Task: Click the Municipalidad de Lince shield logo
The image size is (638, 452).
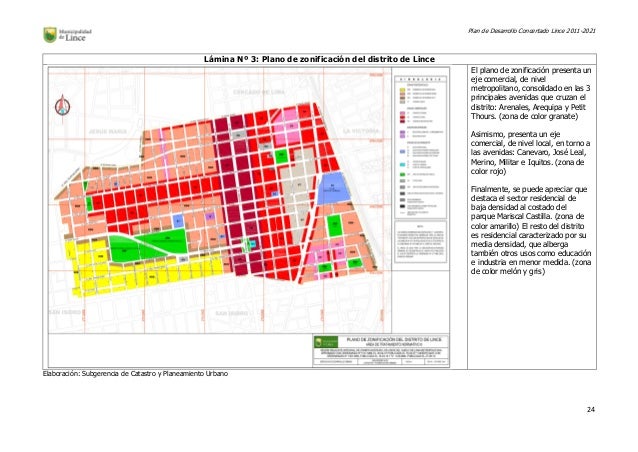Action: (x=22, y=35)
